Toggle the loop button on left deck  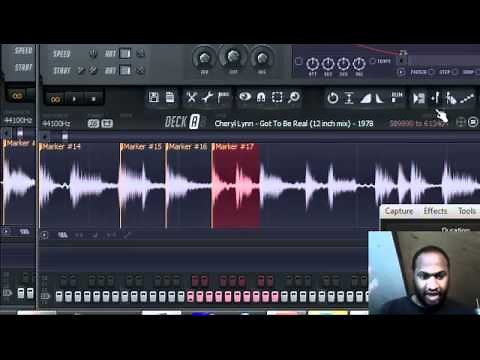coord(17,96)
